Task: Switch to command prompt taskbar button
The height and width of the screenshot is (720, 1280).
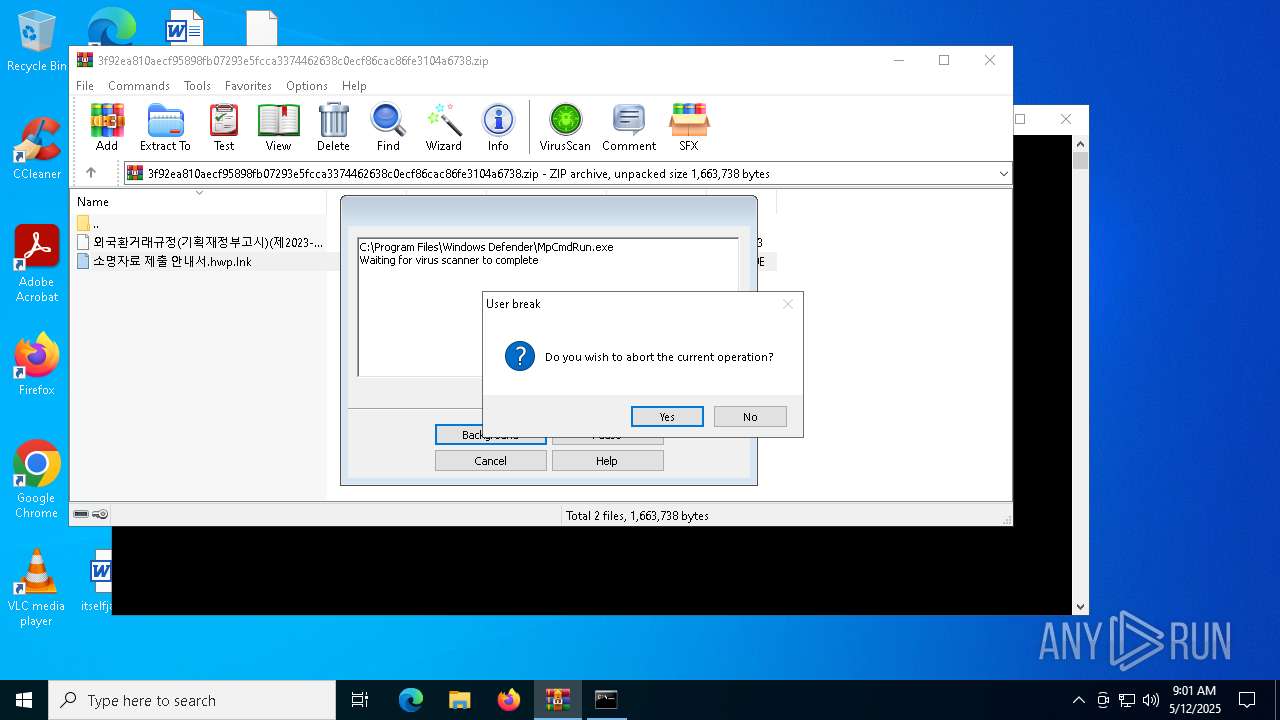Action: click(x=606, y=700)
